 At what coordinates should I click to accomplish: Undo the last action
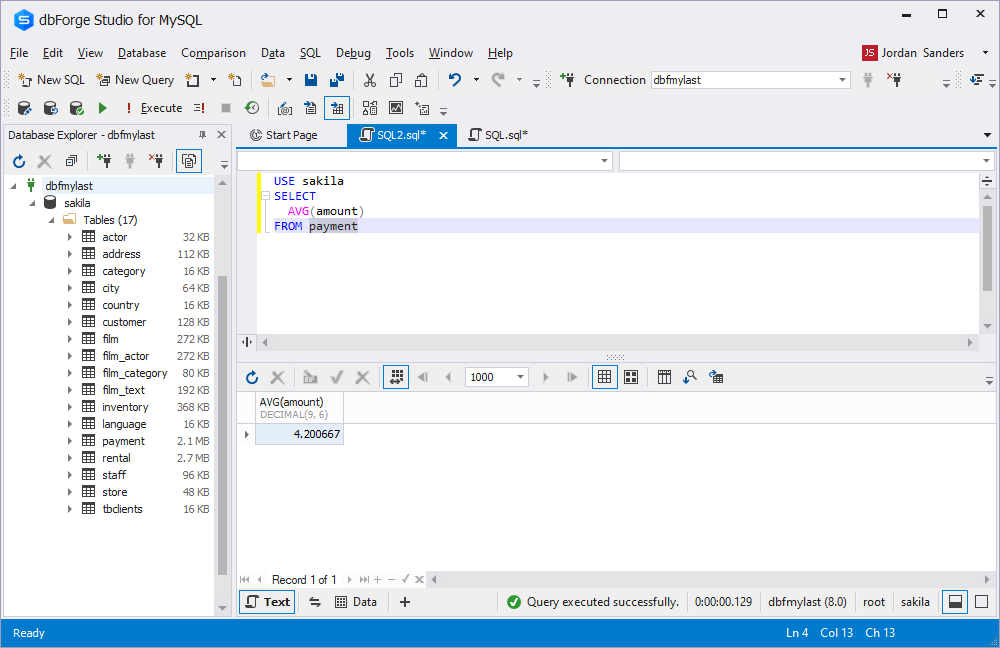click(455, 80)
